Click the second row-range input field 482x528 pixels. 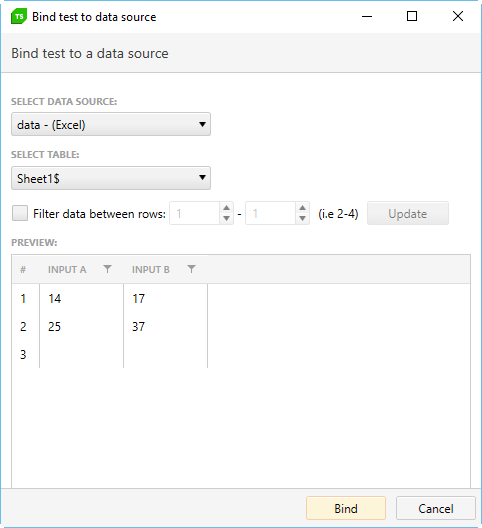(x=271, y=213)
